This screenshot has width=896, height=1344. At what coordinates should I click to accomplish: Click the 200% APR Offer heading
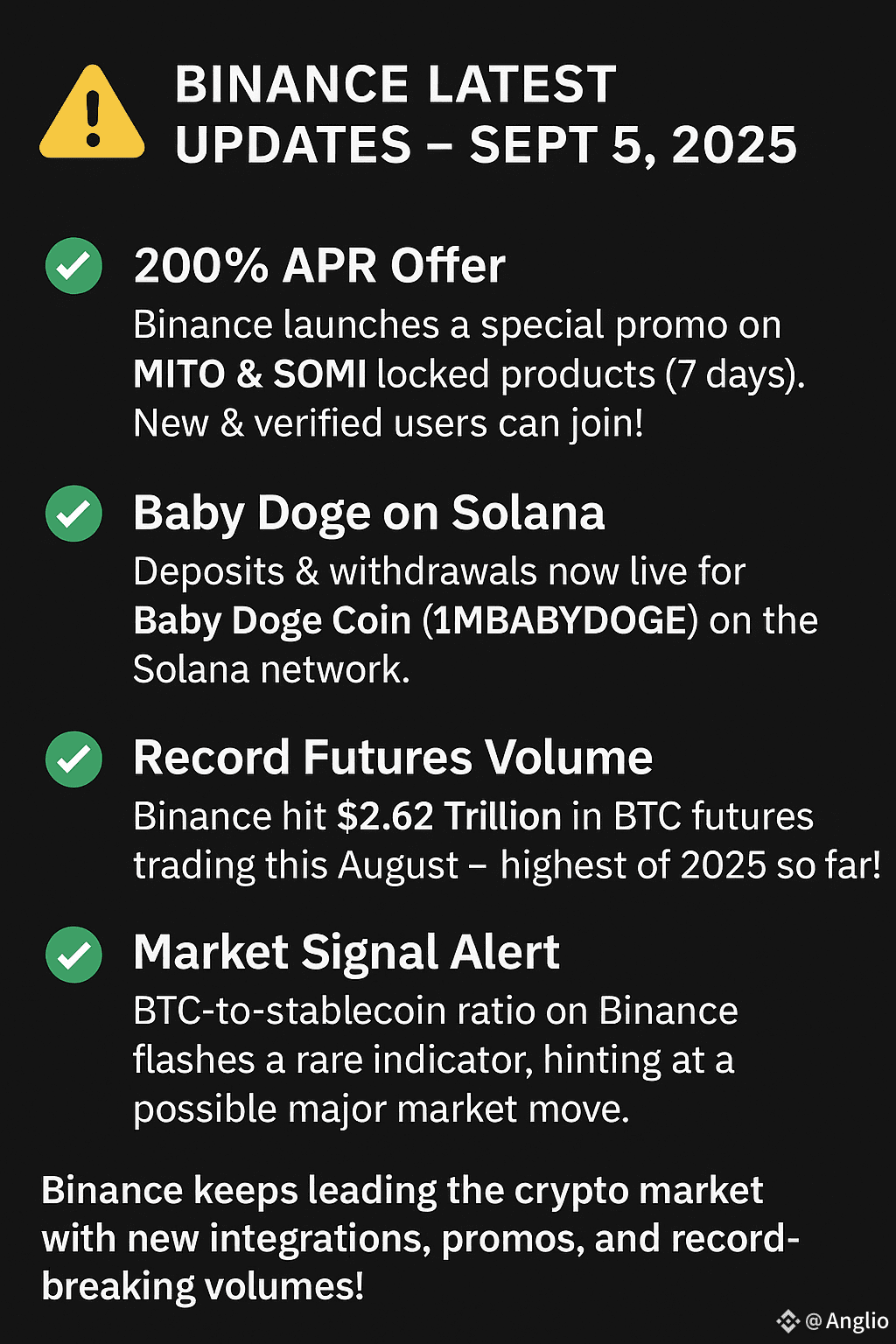tap(319, 265)
